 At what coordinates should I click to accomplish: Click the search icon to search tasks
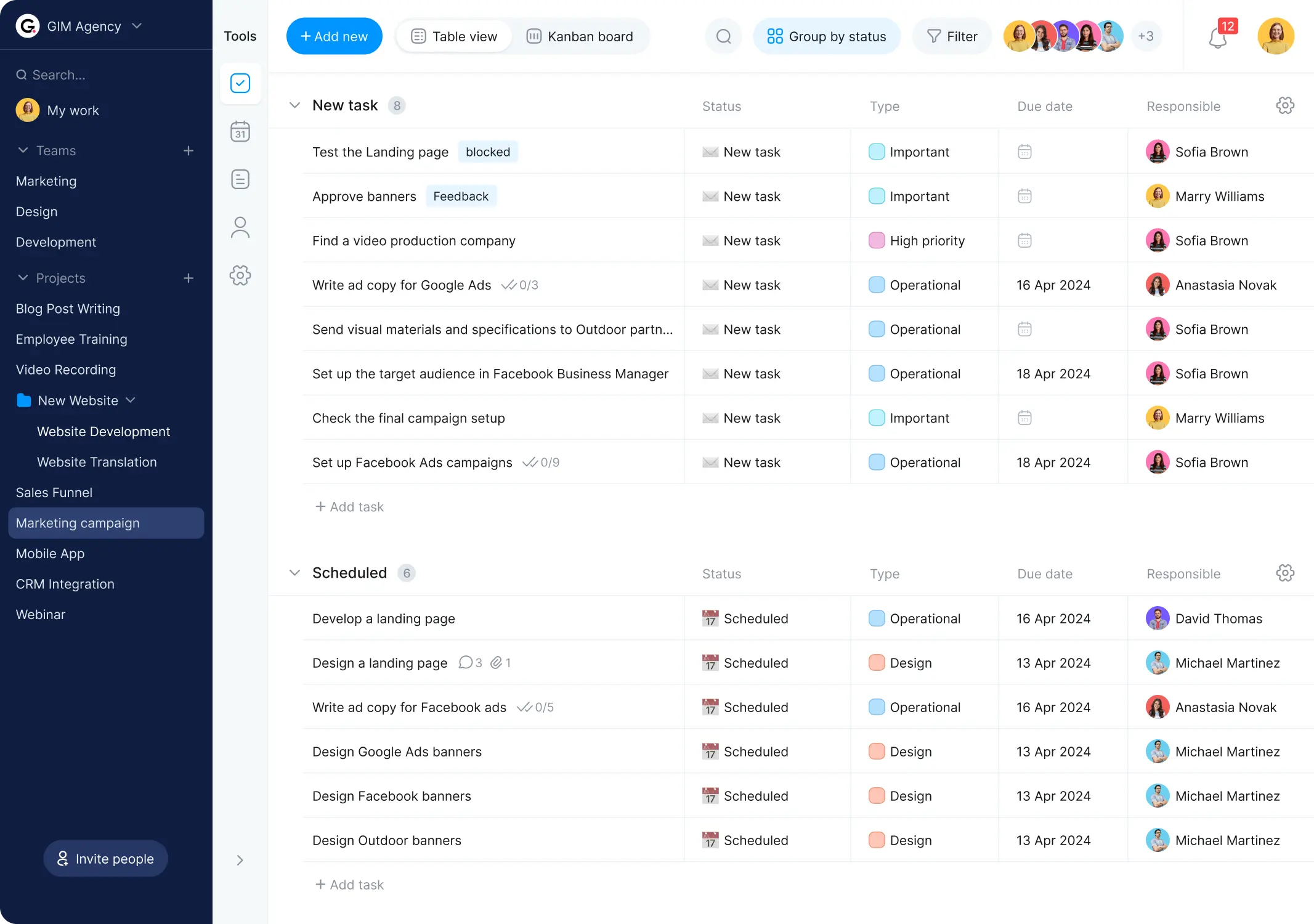pyautogui.click(x=723, y=36)
